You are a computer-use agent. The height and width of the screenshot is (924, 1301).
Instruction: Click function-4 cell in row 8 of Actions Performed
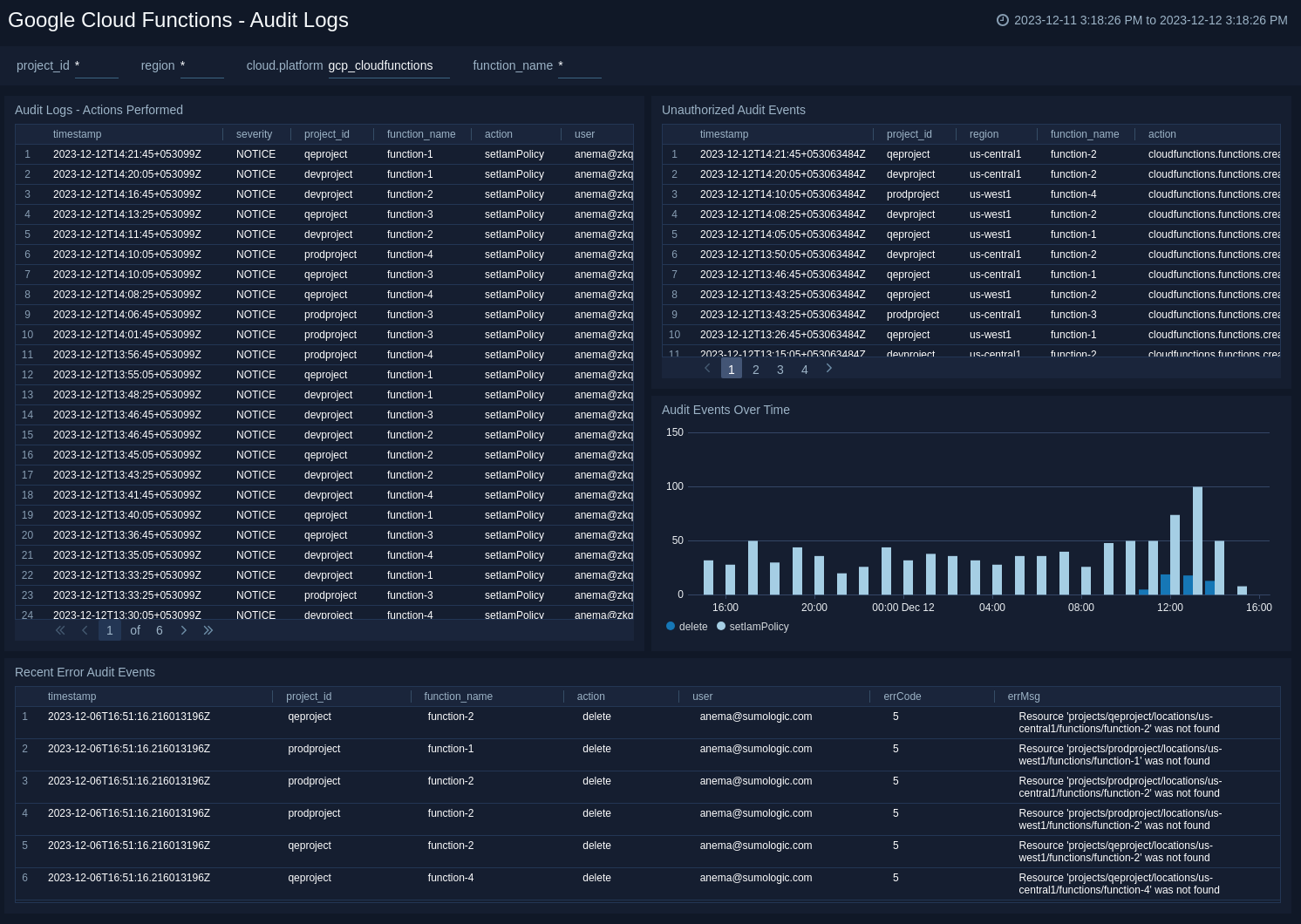click(x=410, y=295)
